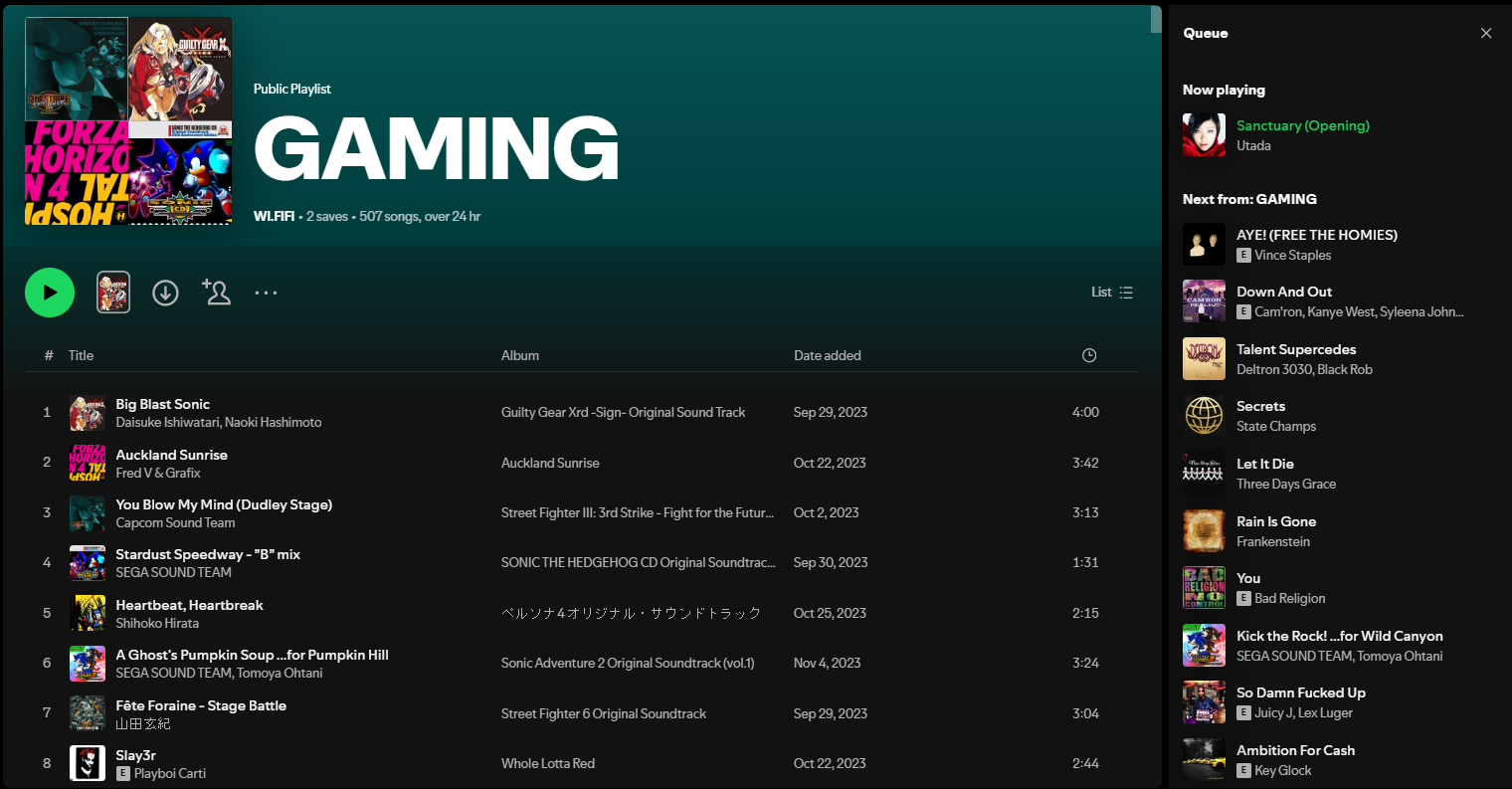The height and width of the screenshot is (789, 1512).
Task: Open SEGA SOUND TEAM under Stardust Speedway
Action: point(173,572)
